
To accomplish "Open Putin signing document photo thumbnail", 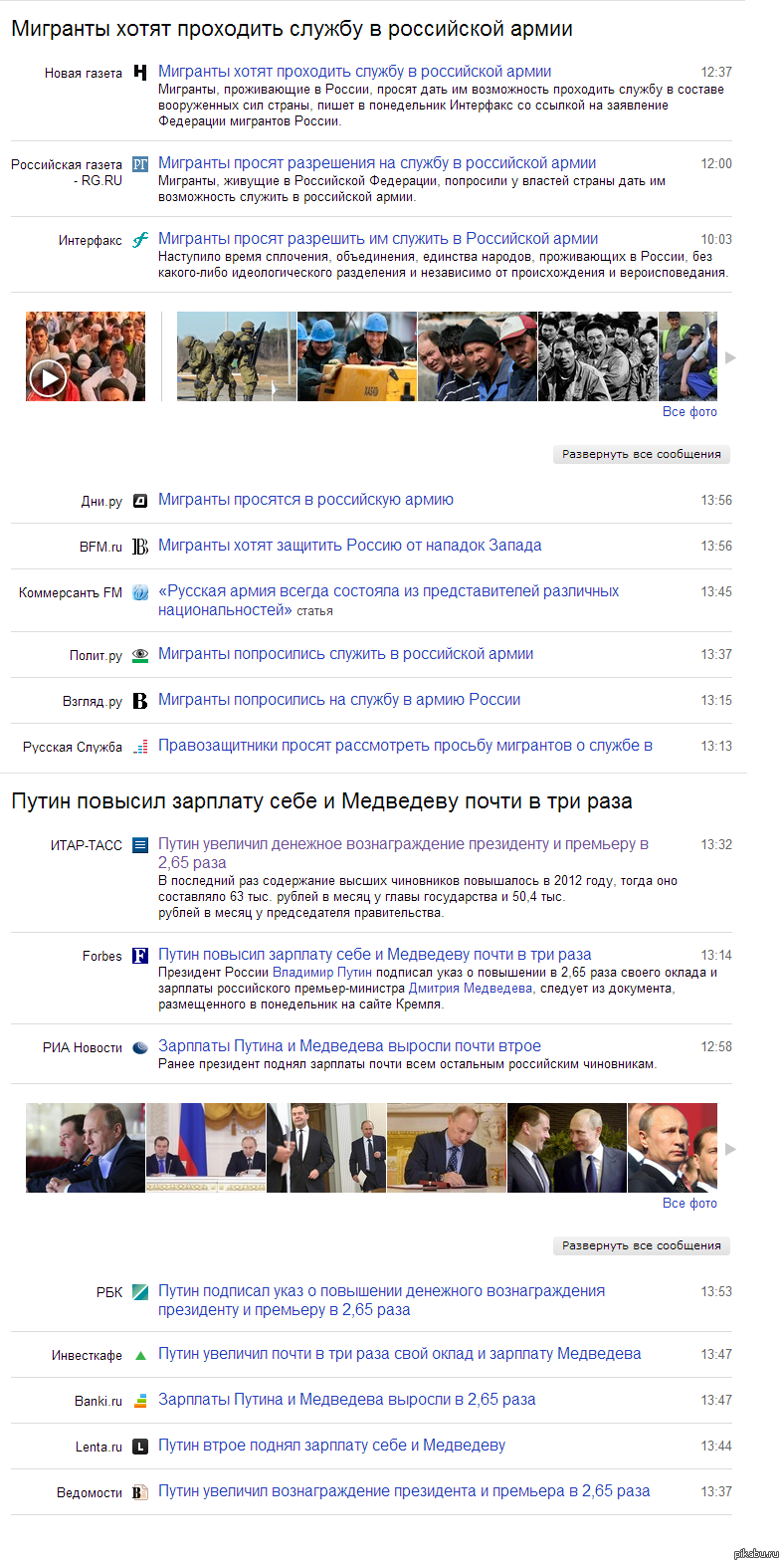I will click(447, 1148).
